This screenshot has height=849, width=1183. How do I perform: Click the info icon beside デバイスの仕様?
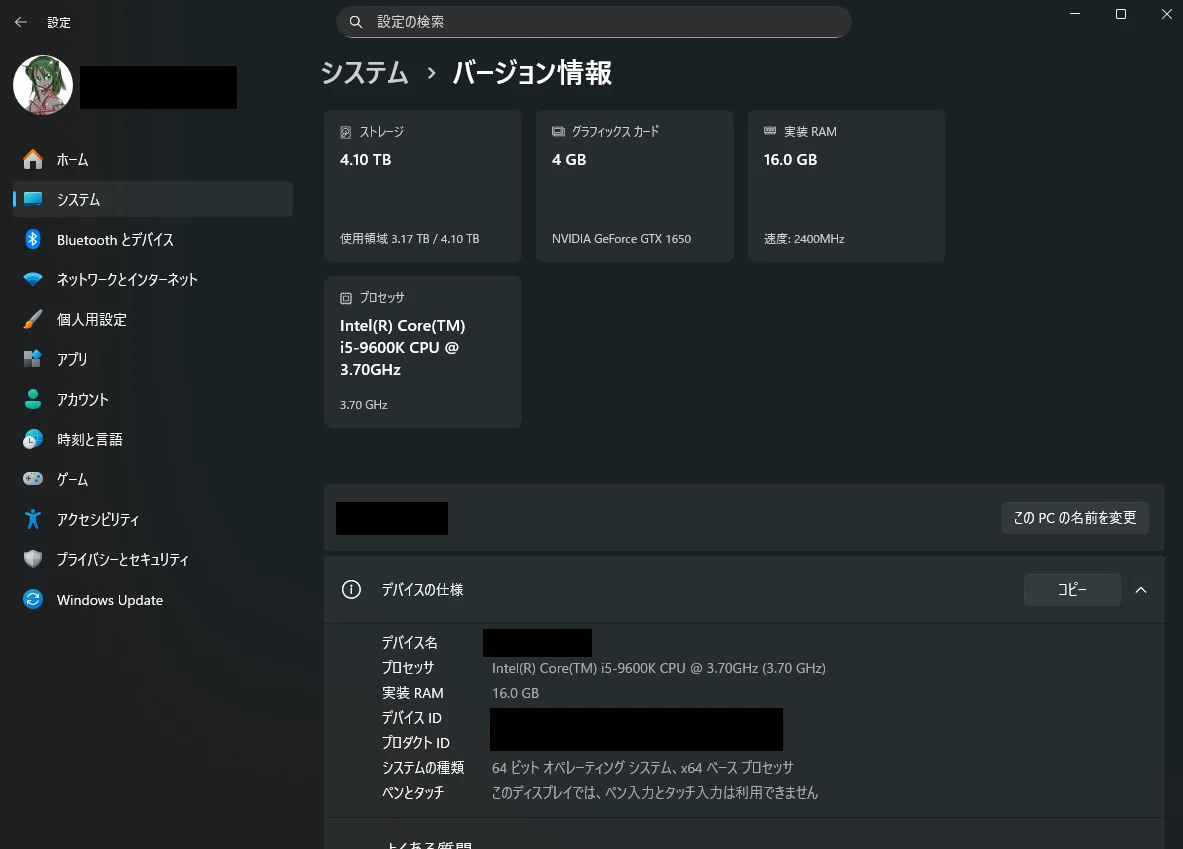point(352,589)
